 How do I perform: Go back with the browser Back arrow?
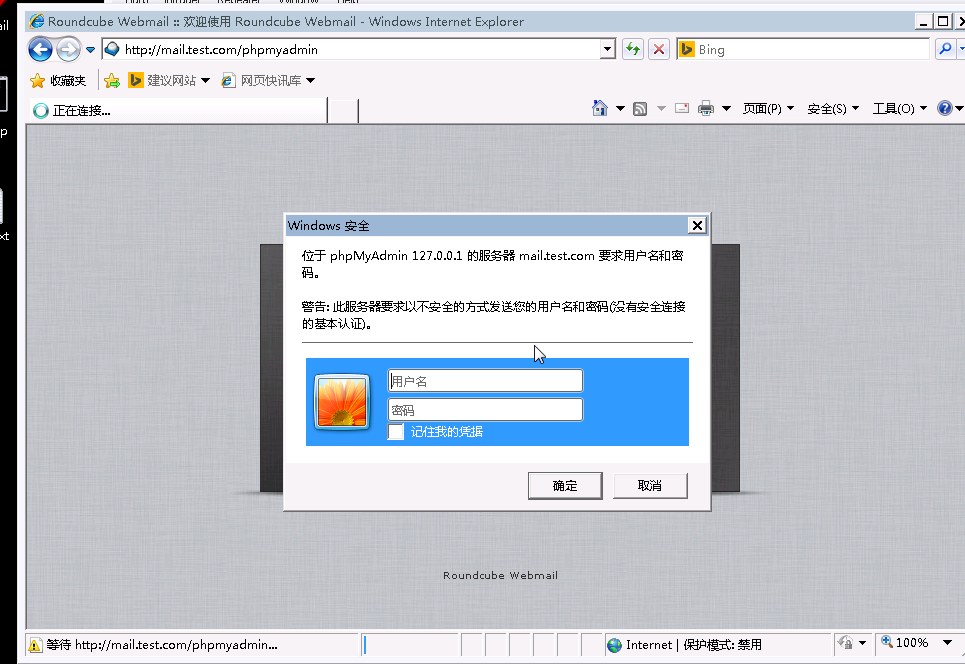tap(40, 49)
